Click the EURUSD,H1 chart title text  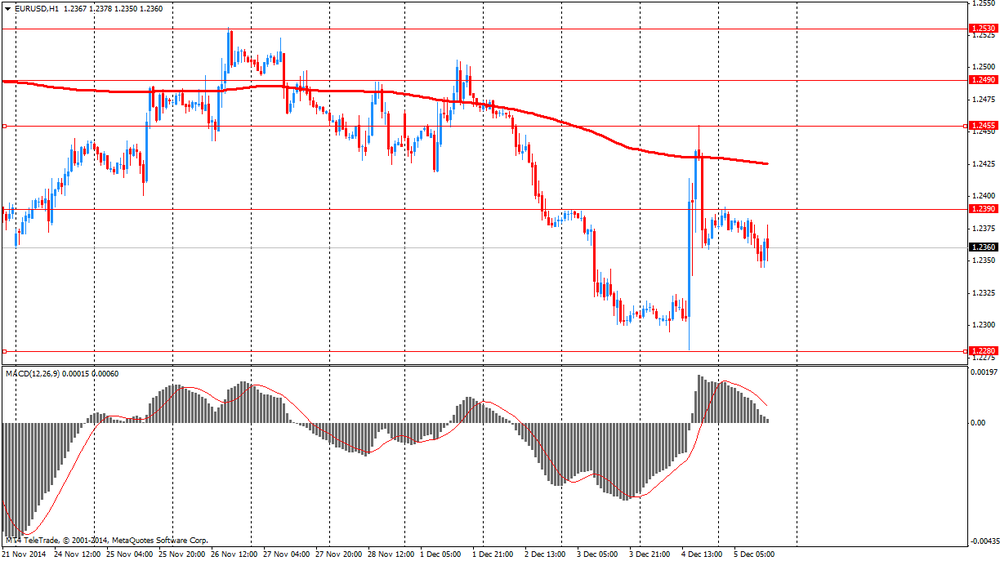click(x=36, y=9)
